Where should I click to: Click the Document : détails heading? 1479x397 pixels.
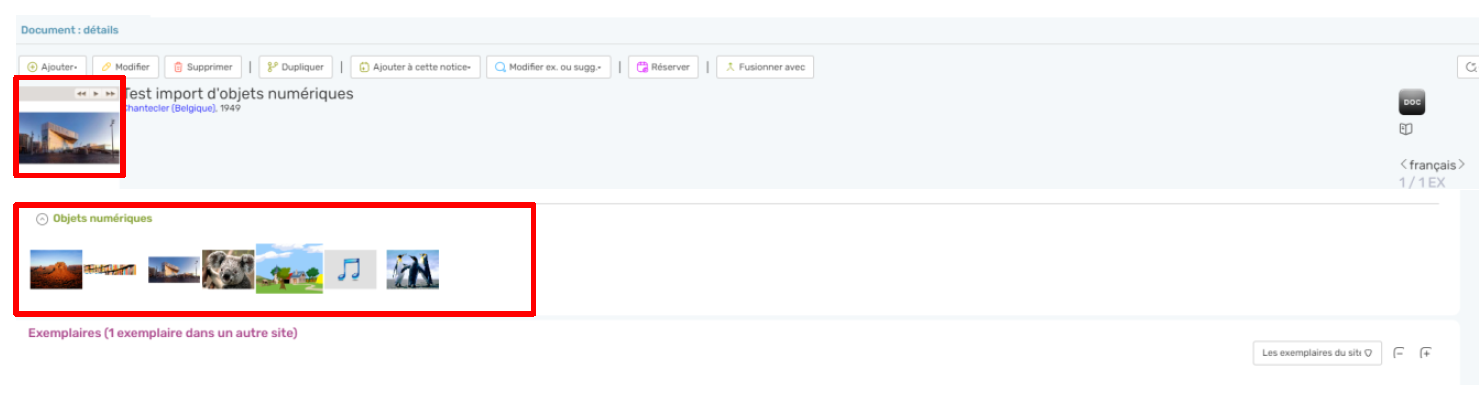click(x=69, y=30)
